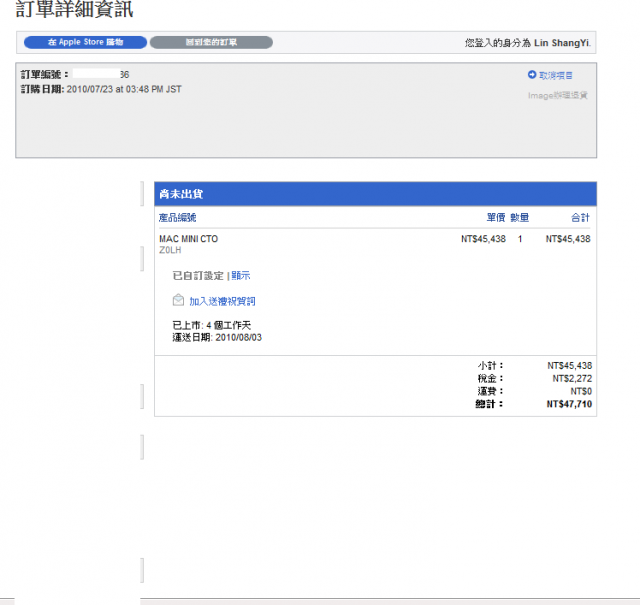640x605 pixels.
Task: Select the MAC MINI CTO product name
Action: [189, 239]
